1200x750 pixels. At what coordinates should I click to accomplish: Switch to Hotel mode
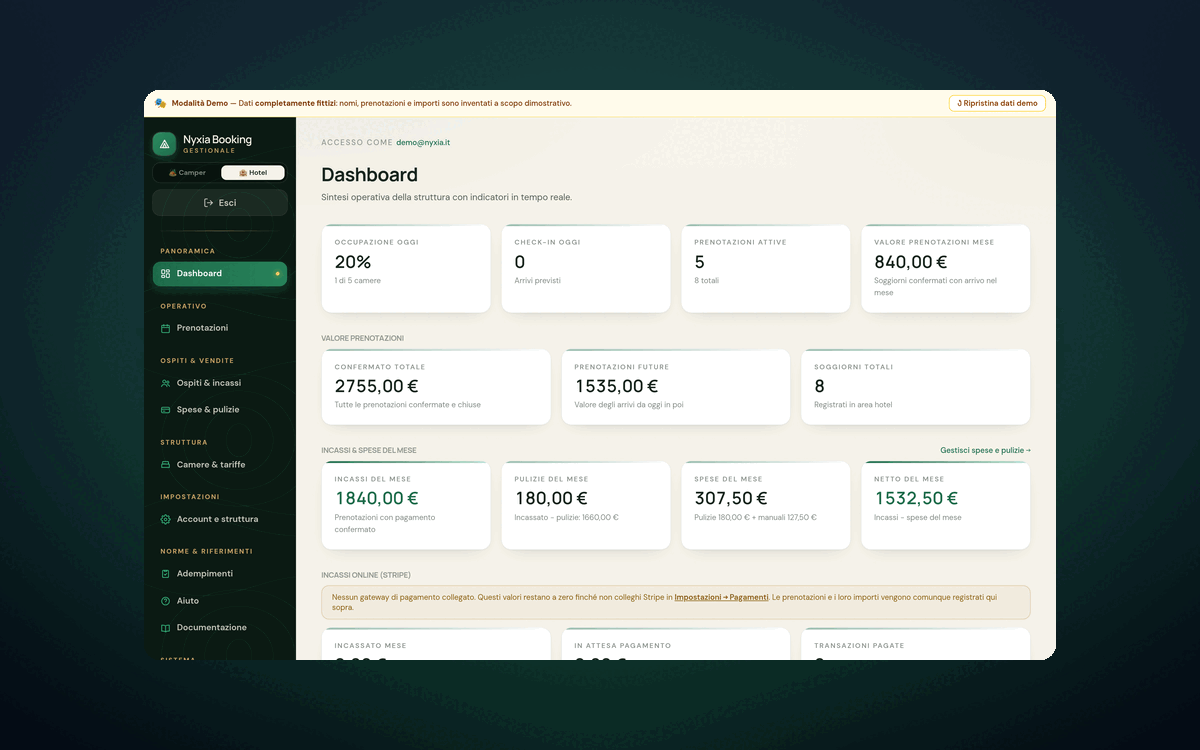(x=253, y=173)
